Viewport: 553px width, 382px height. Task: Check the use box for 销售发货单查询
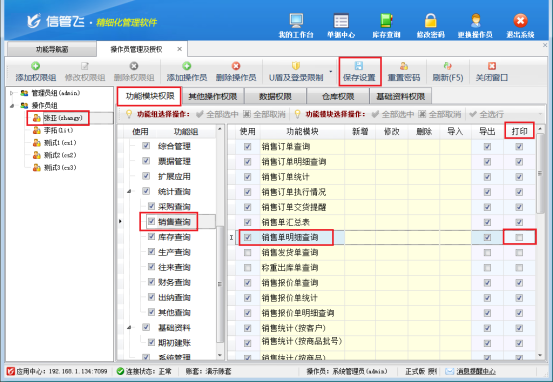248,253
